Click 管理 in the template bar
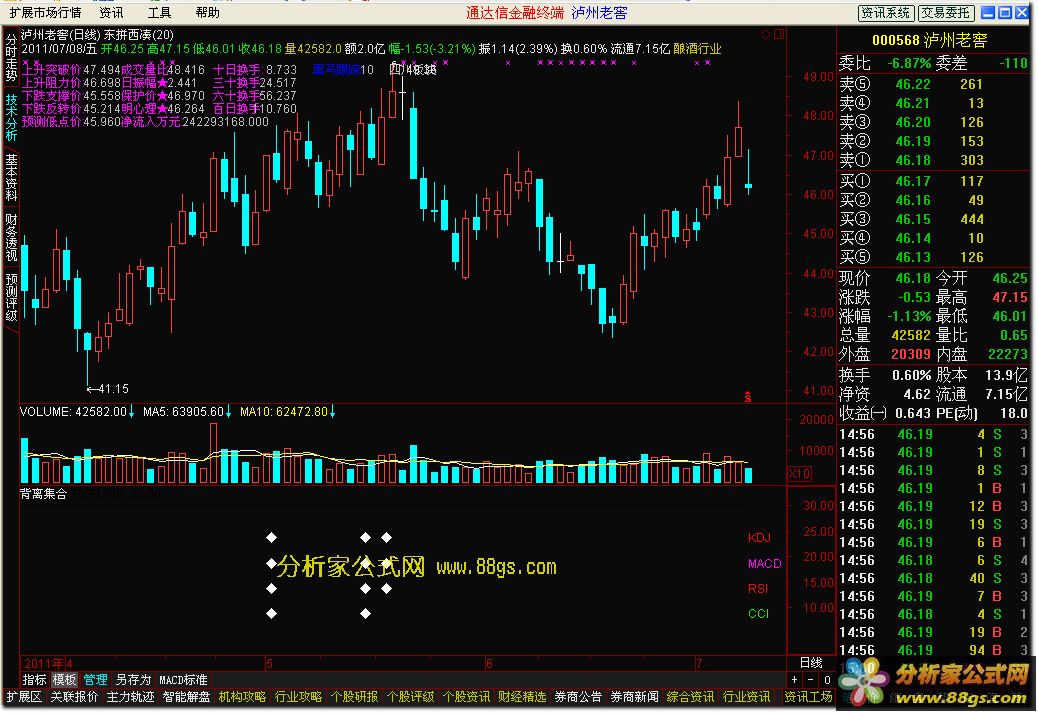Viewport: 1038px width, 713px height. click(95, 680)
